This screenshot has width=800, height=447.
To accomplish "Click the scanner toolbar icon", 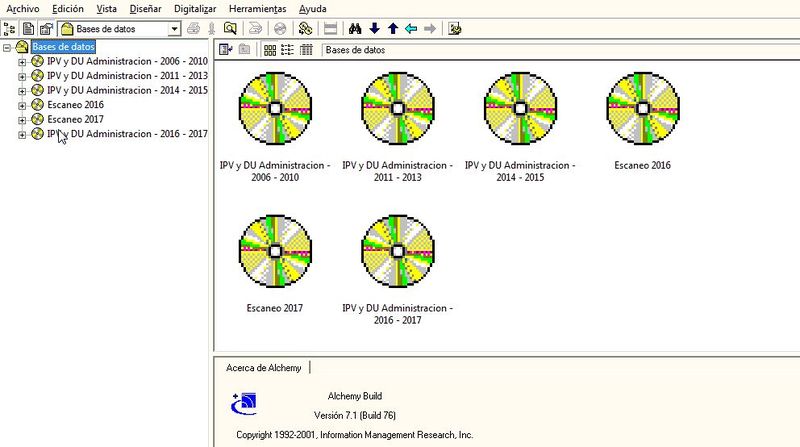I will point(255,29).
